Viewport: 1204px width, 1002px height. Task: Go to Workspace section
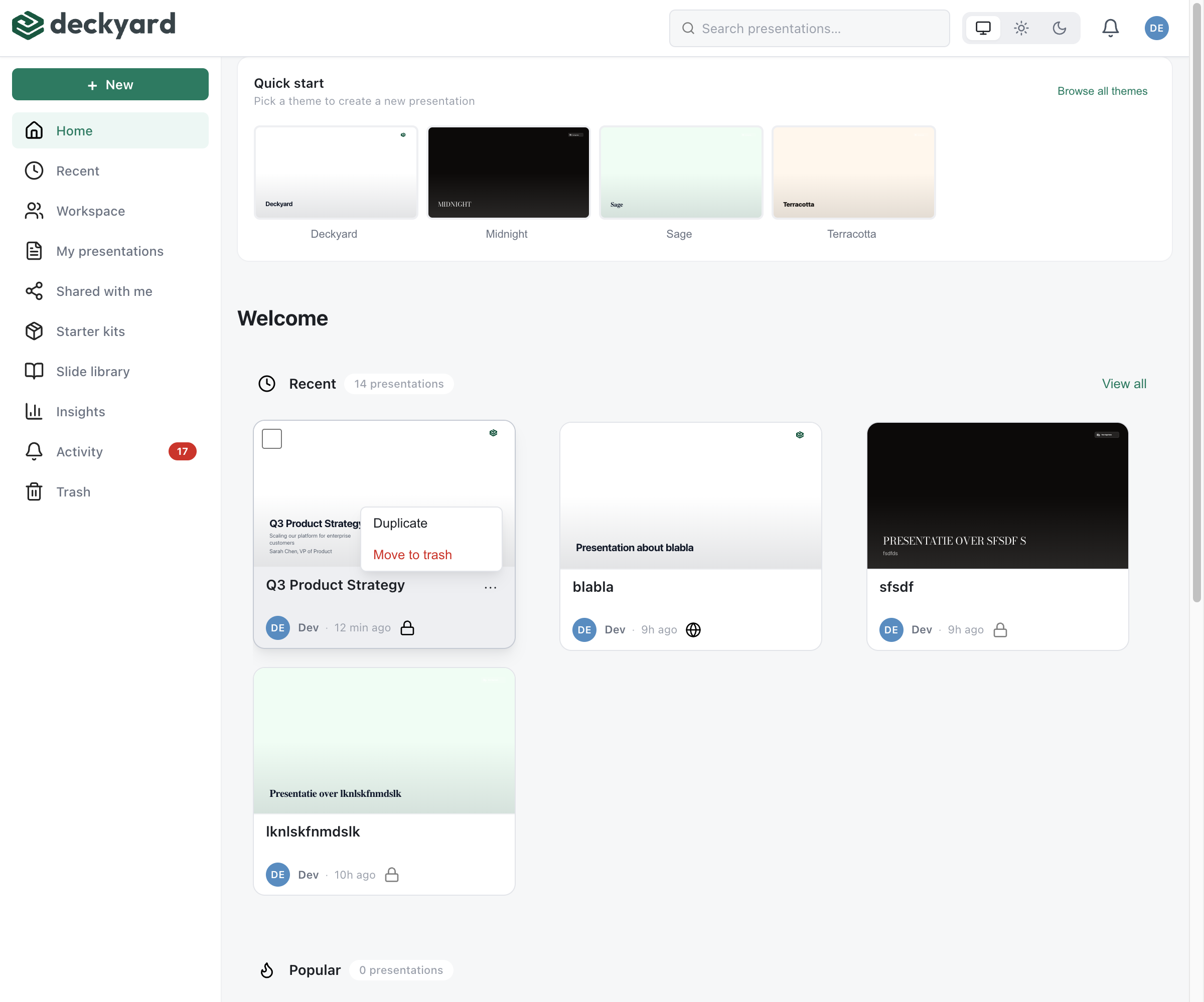coord(110,211)
